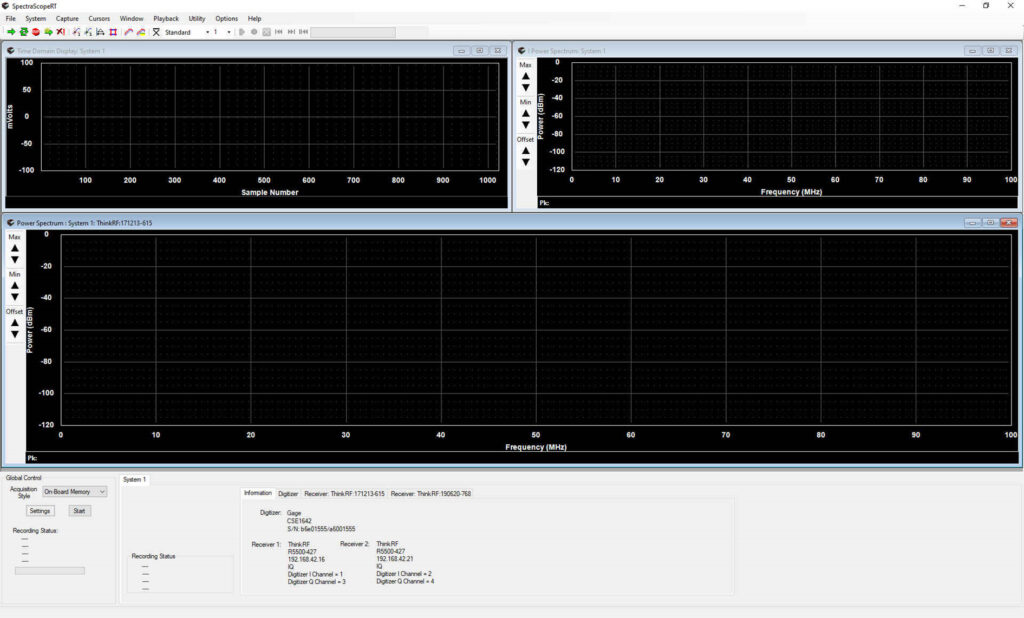Increase Offset in top-right Power Spectrum window
Image resolution: width=1024 pixels, height=618 pixels.
pyautogui.click(x=526, y=151)
